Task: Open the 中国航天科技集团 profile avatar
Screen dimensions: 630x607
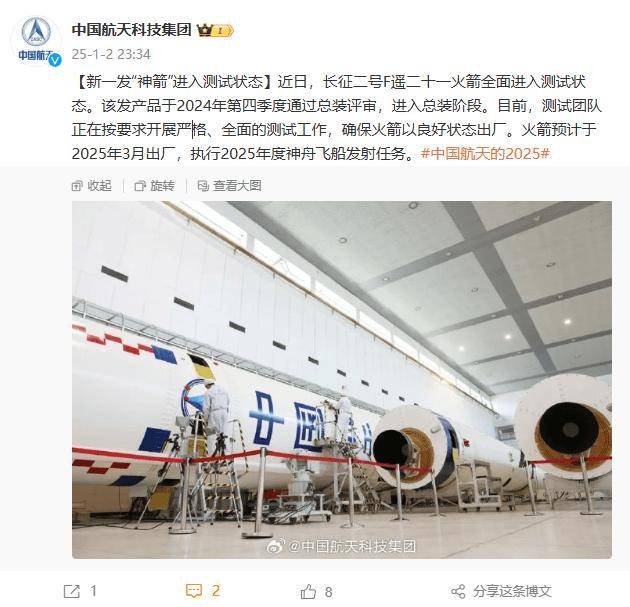Action: (x=36, y=39)
